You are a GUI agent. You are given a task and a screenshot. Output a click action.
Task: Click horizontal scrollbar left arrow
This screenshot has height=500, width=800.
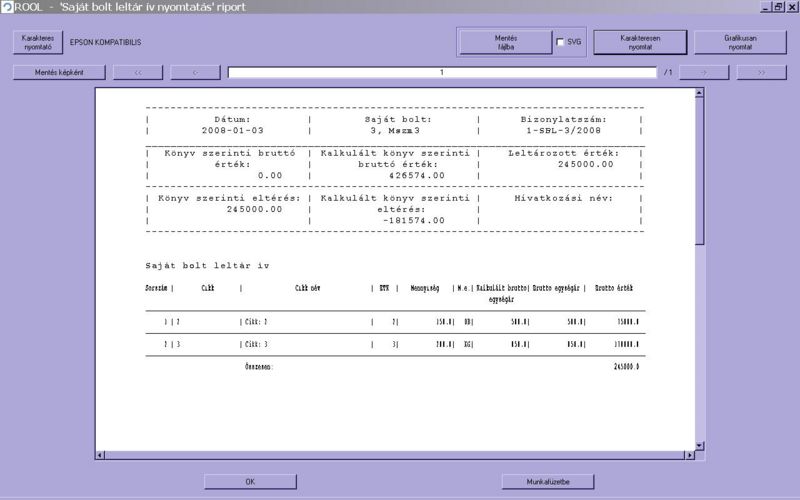(x=100, y=456)
